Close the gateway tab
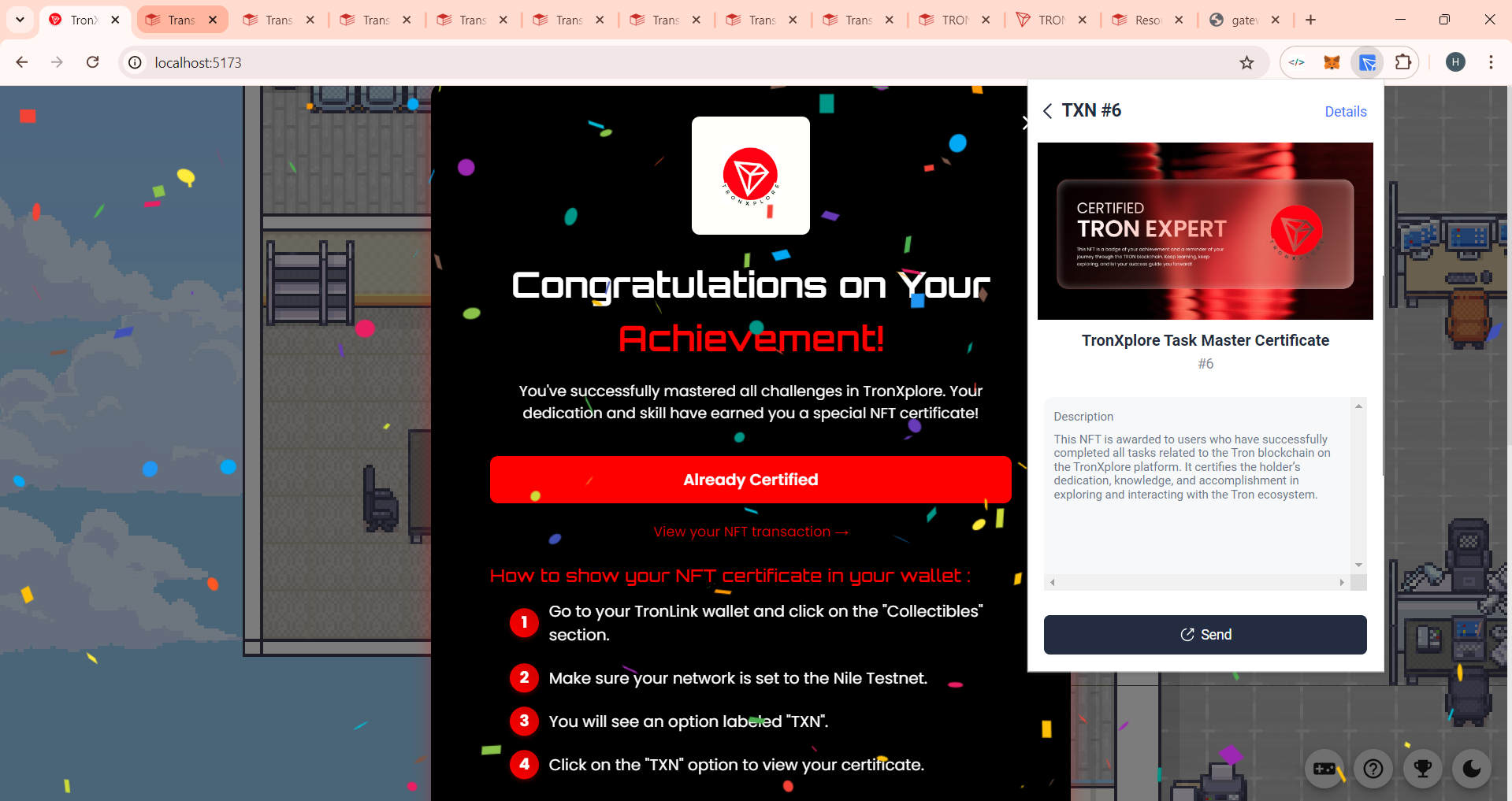Screen dimensions: 1512x801 coord(1276,20)
